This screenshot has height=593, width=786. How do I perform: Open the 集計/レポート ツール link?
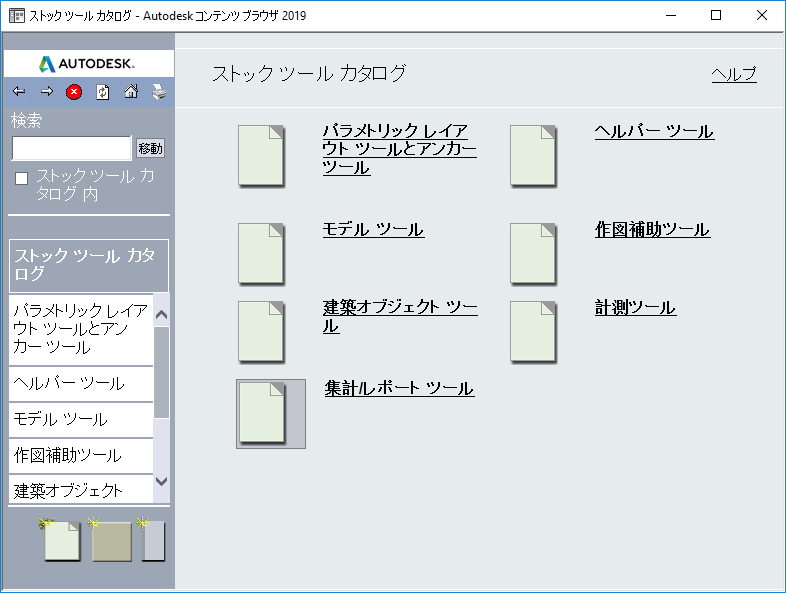[399, 388]
